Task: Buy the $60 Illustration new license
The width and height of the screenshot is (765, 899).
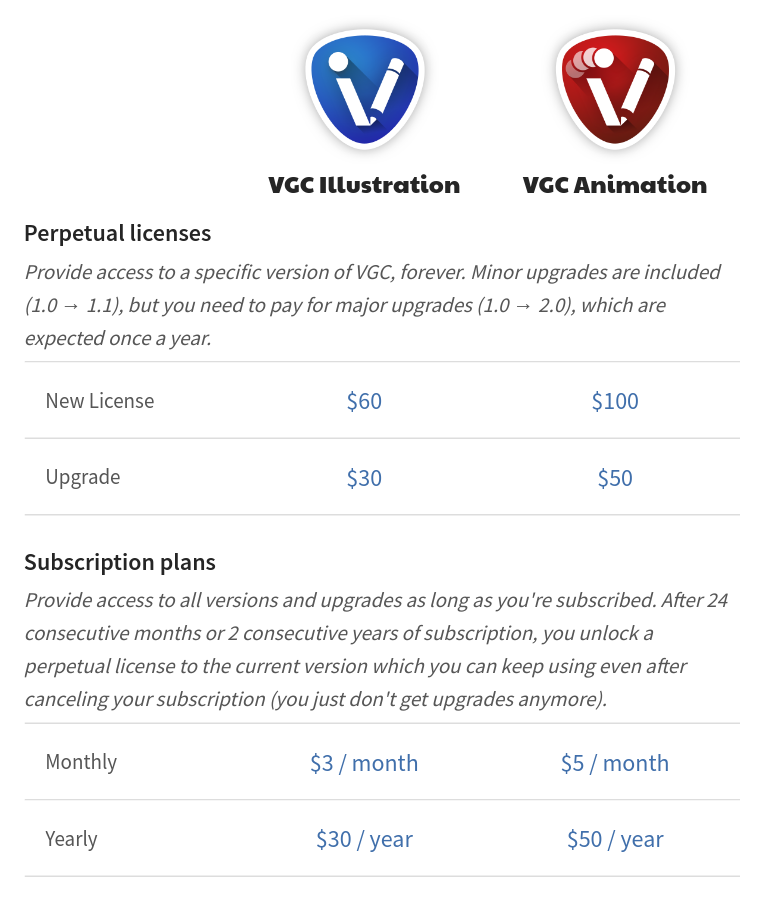Action: (x=364, y=401)
